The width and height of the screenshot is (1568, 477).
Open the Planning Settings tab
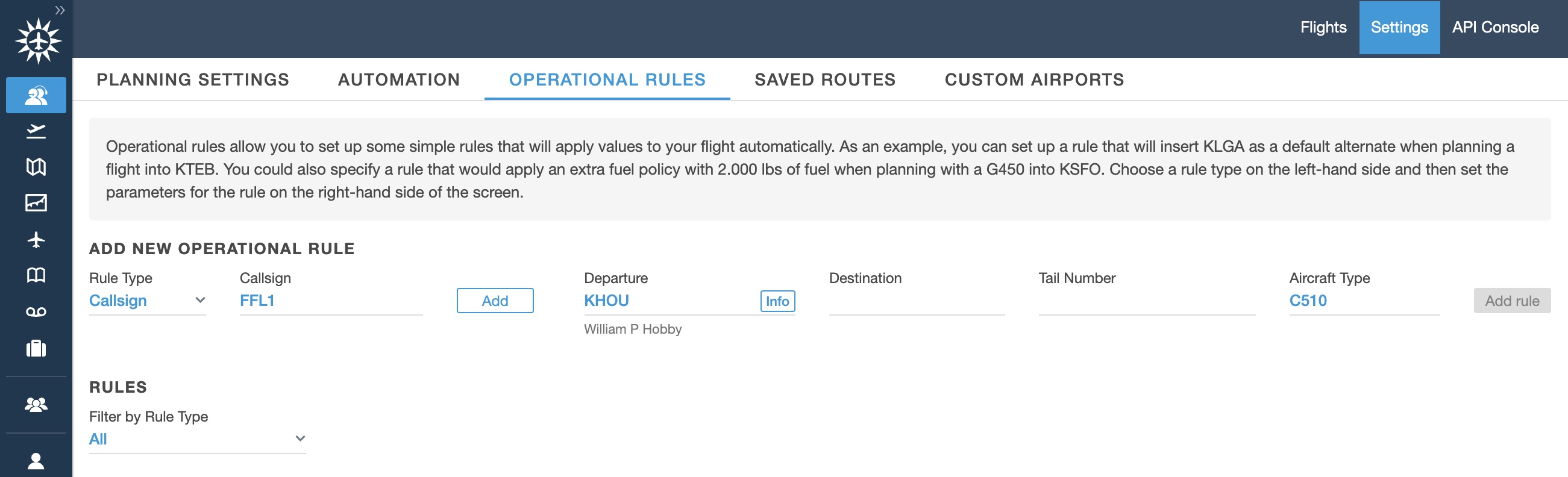point(192,79)
